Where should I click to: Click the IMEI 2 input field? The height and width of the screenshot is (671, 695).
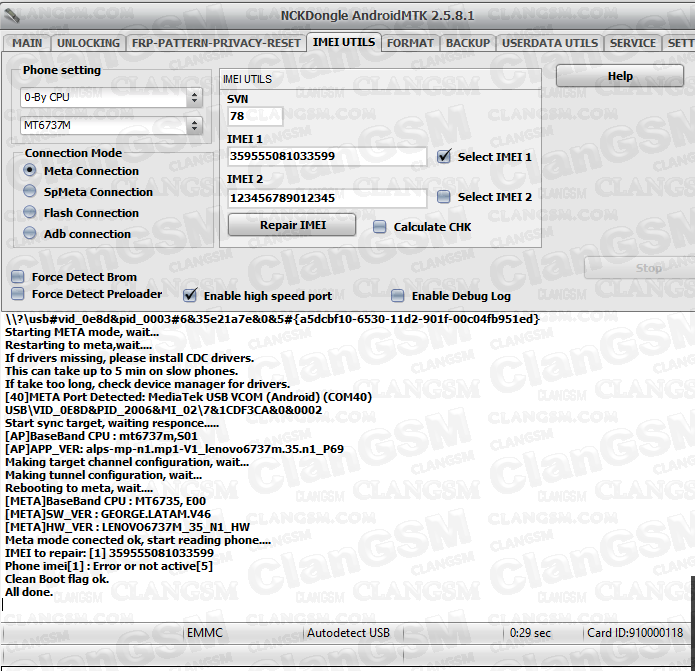[327, 198]
